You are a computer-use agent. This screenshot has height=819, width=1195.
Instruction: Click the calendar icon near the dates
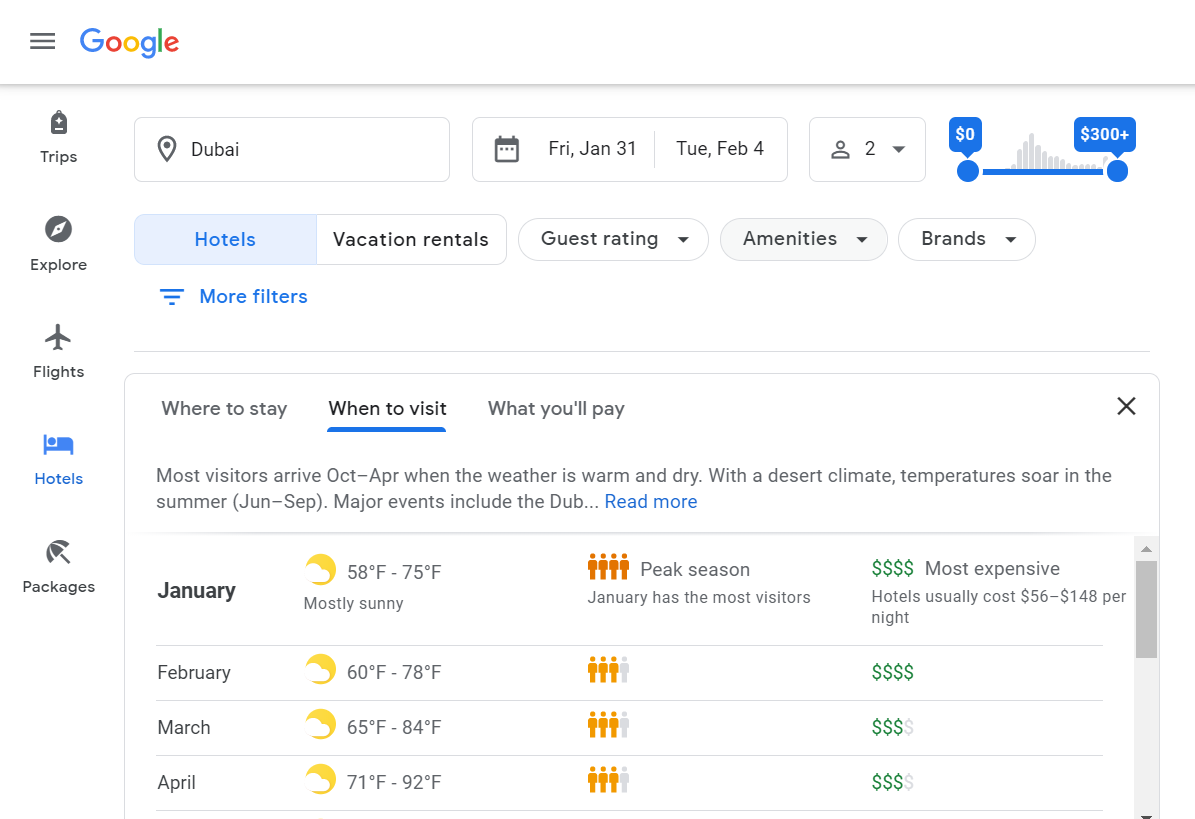507,148
